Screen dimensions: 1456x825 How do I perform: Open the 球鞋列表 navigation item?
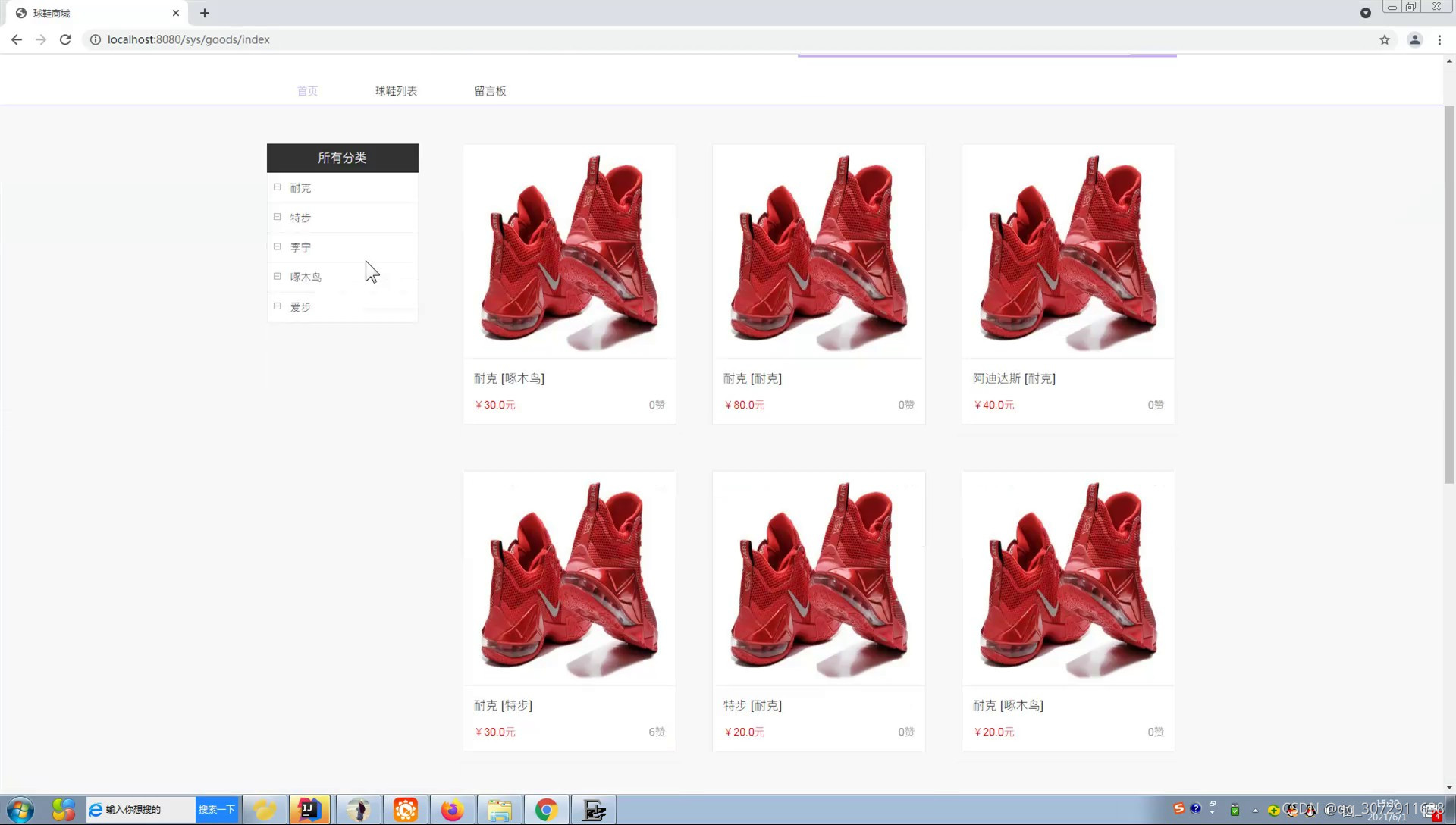396,91
